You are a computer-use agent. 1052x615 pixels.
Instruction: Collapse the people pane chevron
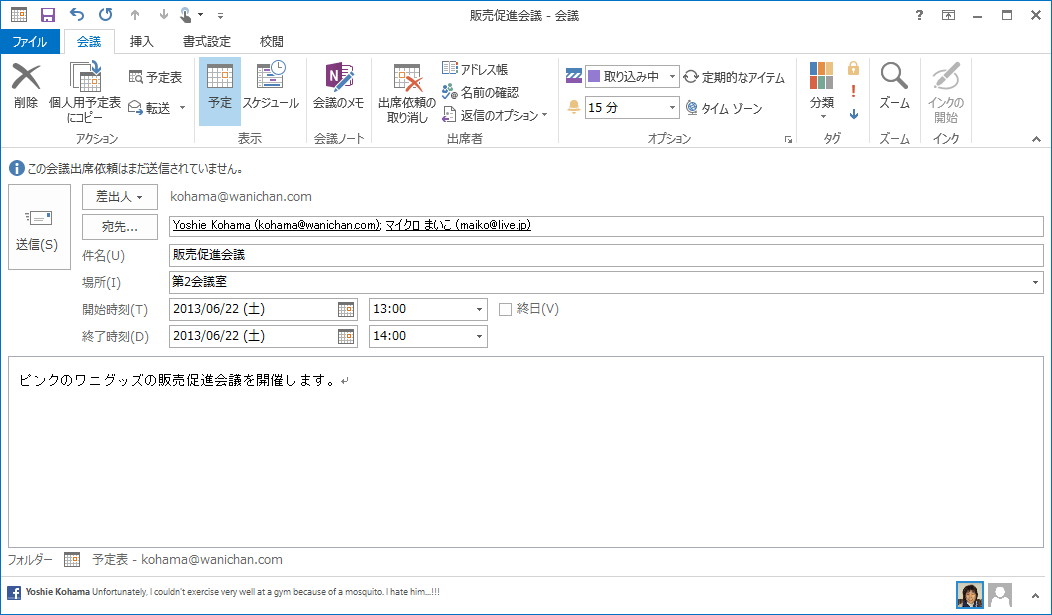click(1036, 595)
